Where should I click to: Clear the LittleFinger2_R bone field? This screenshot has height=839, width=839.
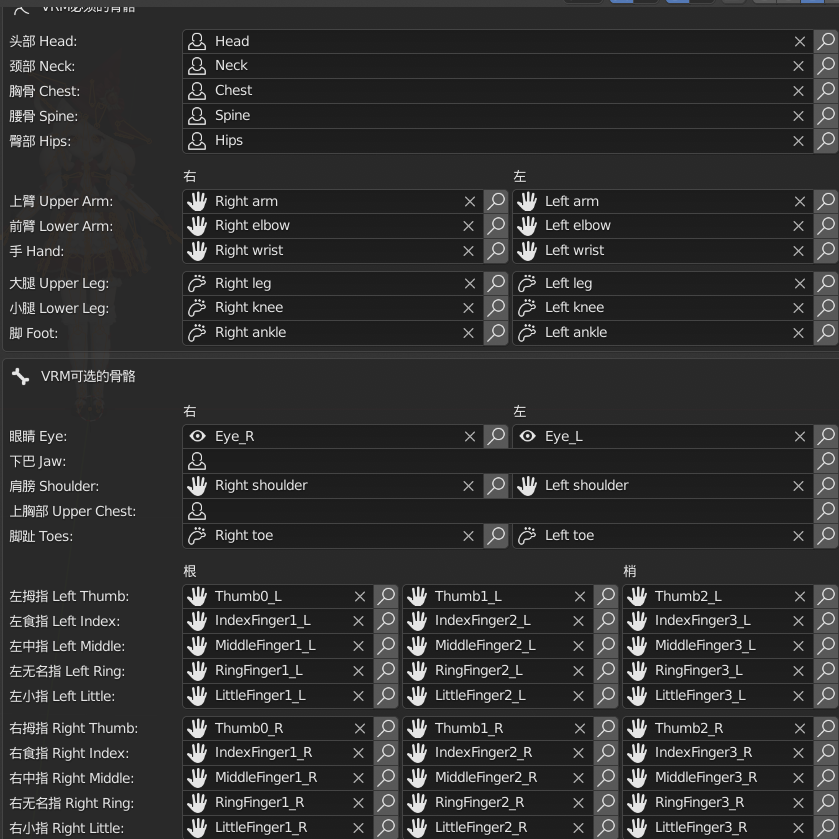tap(578, 828)
